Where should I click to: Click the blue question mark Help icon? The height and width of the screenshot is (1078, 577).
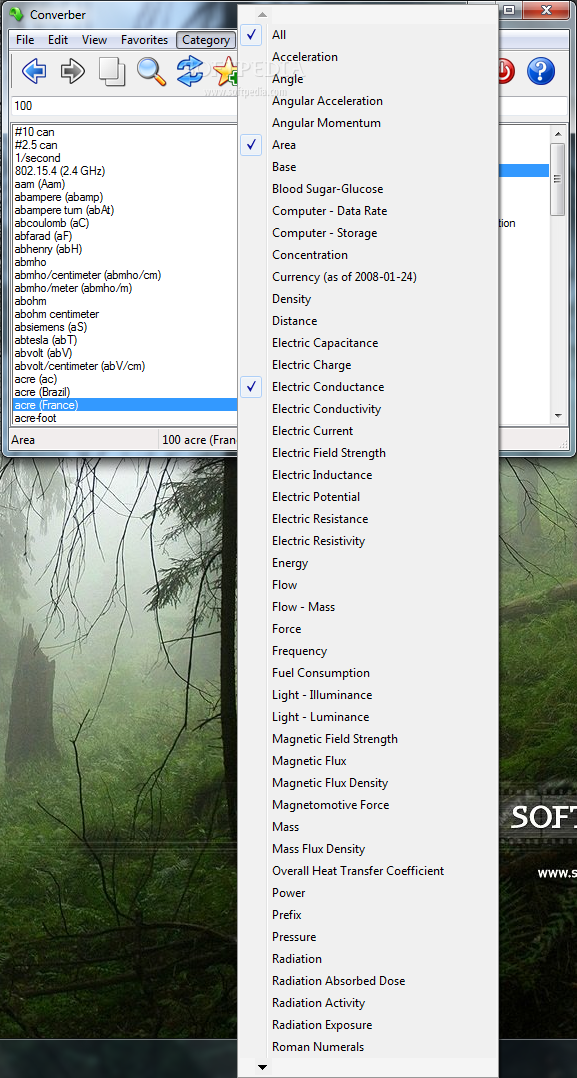tap(541, 71)
